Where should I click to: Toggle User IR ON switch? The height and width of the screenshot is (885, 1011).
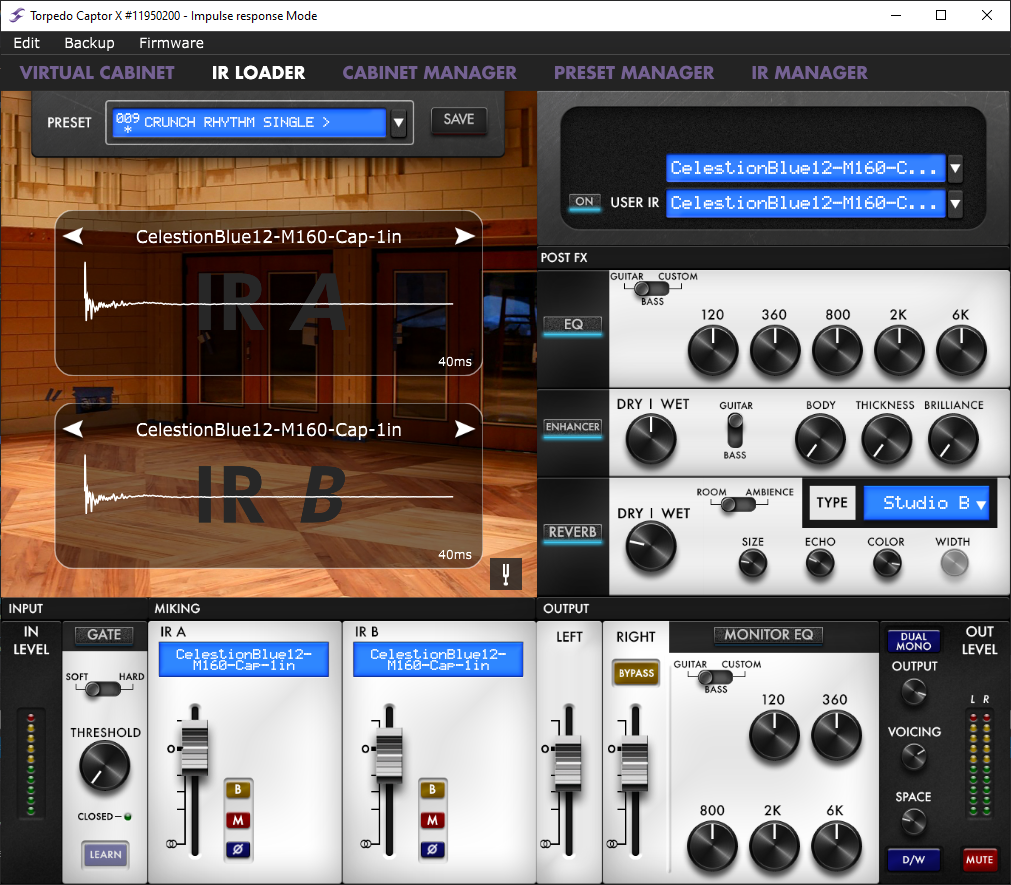click(x=584, y=202)
